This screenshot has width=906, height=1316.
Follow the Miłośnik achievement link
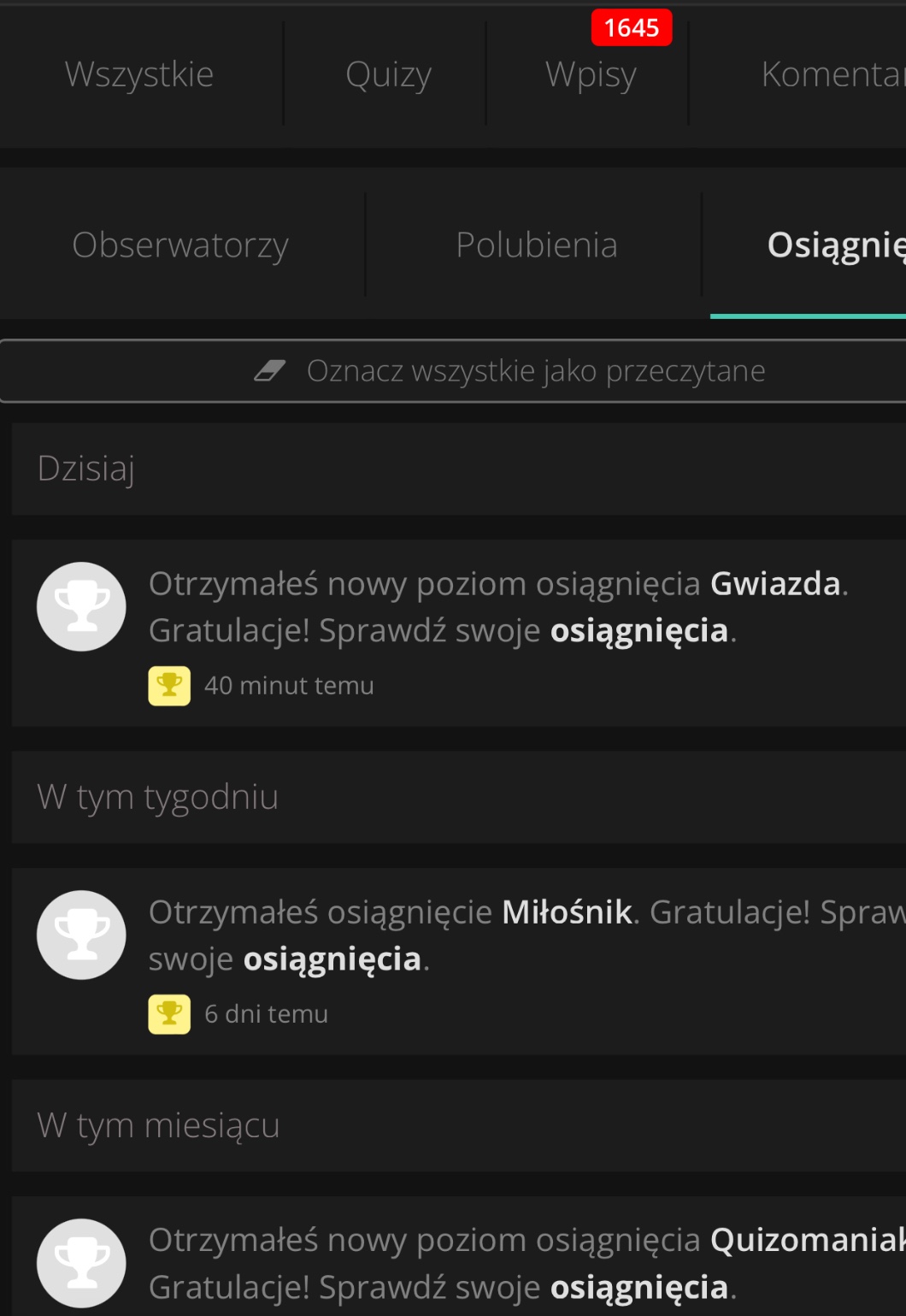pos(567,912)
